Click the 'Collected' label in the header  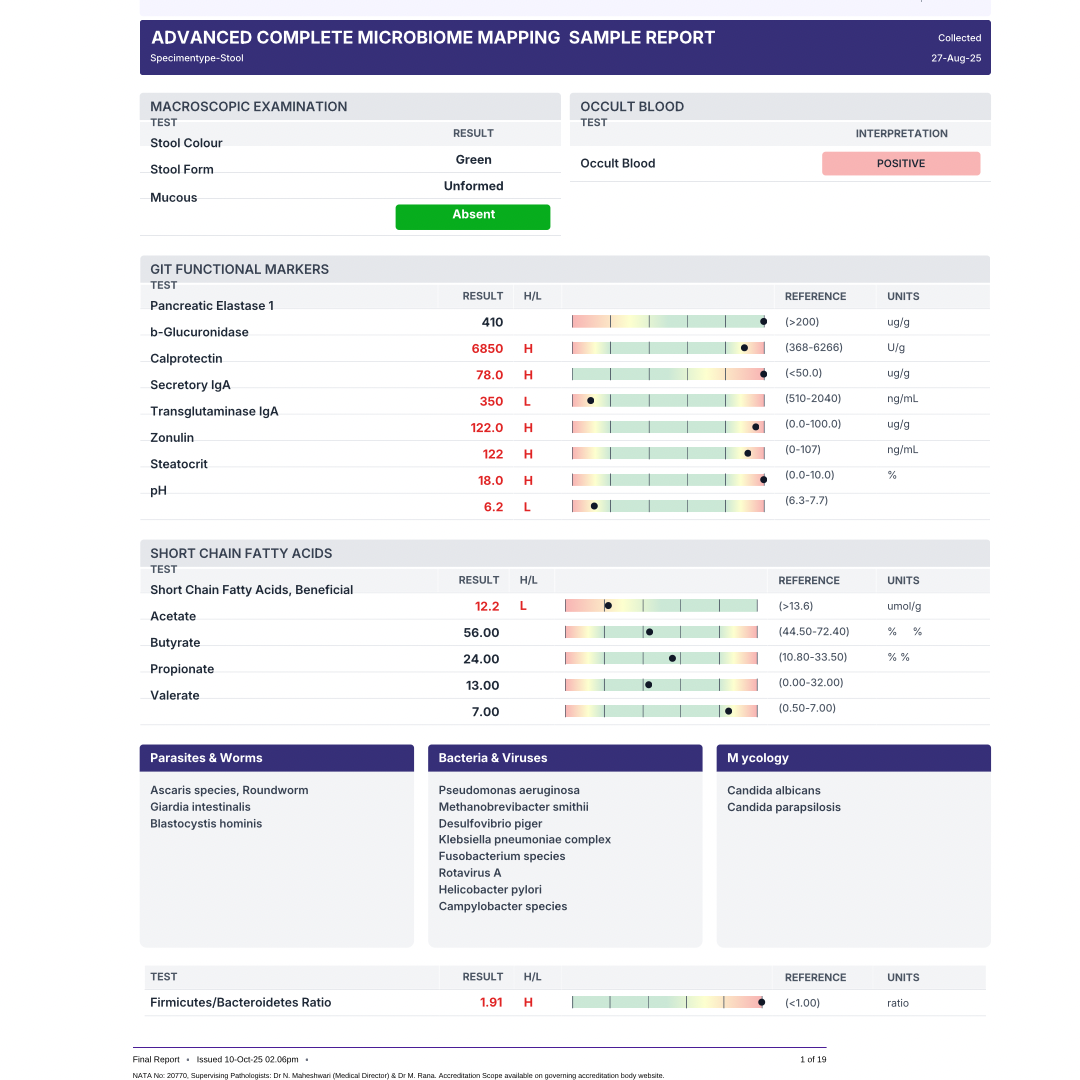point(959,38)
